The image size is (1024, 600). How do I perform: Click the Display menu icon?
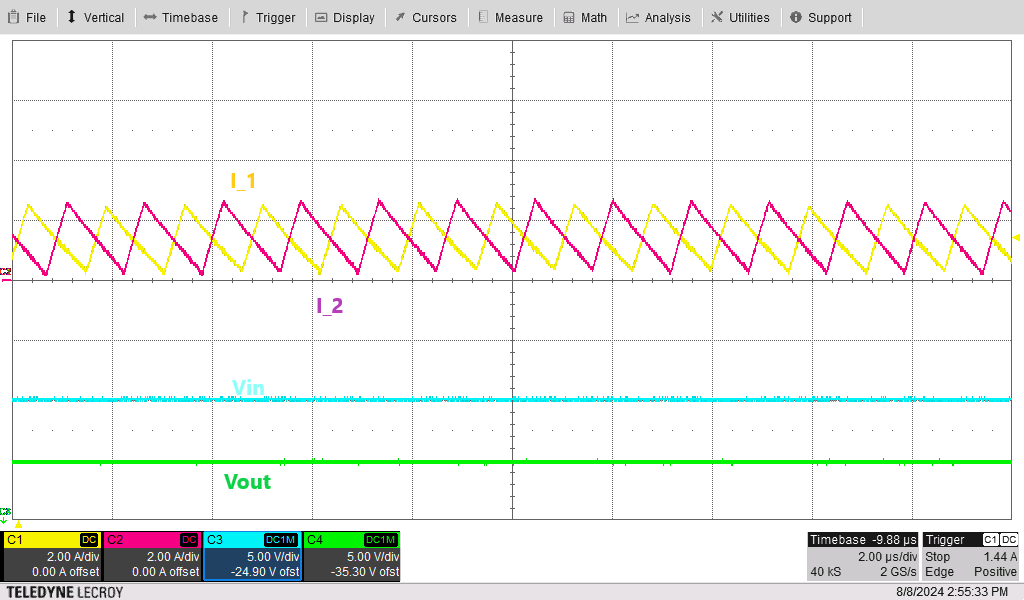(x=321, y=17)
